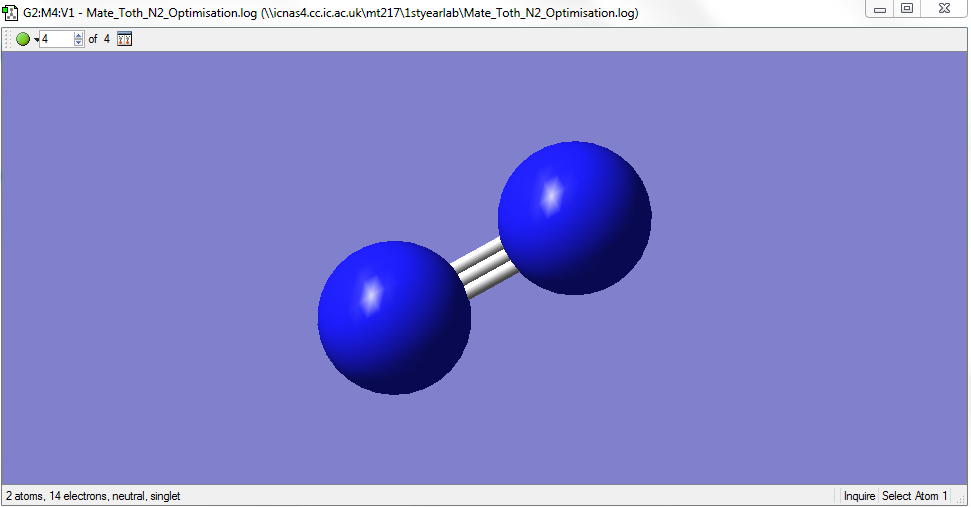This screenshot has height=507, width=971.
Task: Click status text '2 atoms, 14 electrons, neutral, singlet'
Action: [93, 496]
